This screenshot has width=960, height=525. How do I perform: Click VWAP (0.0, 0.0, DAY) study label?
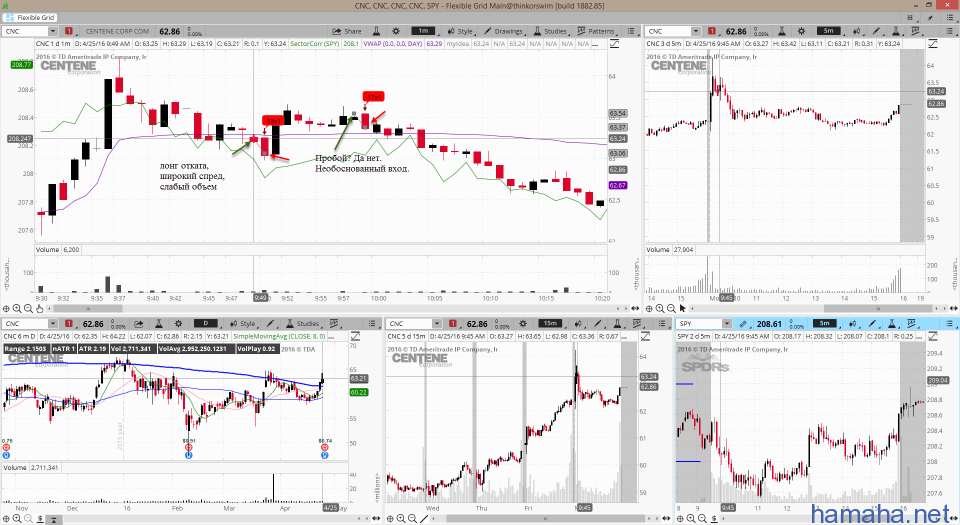392,43
